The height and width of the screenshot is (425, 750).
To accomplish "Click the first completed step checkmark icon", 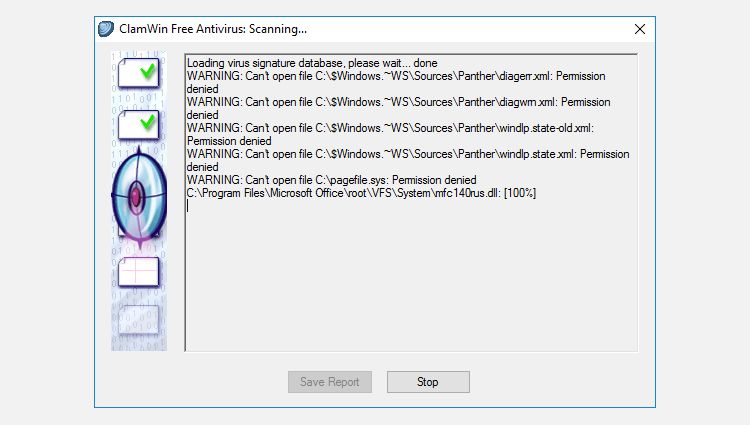I will pyautogui.click(x=139, y=73).
